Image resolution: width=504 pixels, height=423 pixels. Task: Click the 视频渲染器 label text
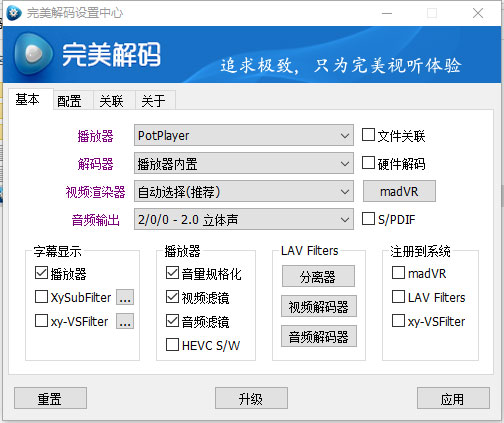click(95, 192)
